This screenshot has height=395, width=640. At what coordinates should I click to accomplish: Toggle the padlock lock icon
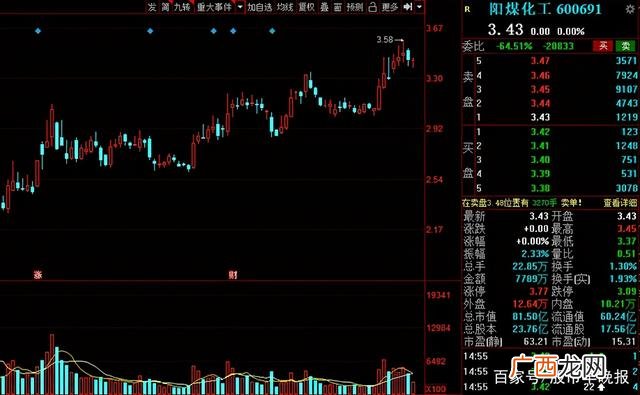[372, 7]
